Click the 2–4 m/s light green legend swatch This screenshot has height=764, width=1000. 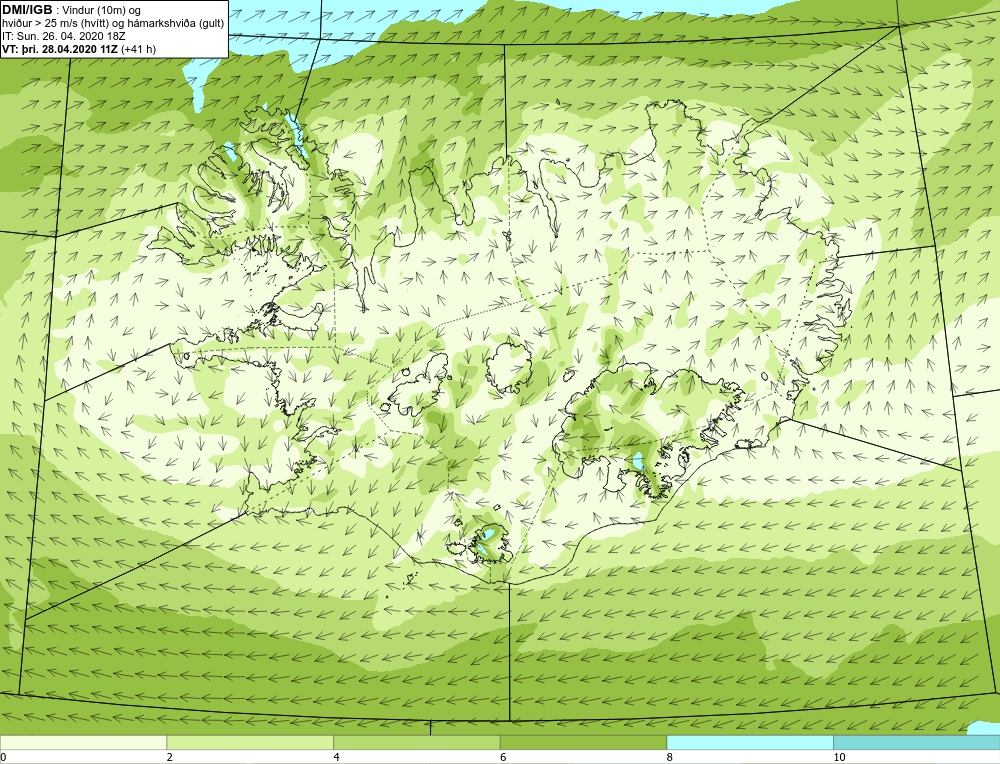click(x=250, y=743)
